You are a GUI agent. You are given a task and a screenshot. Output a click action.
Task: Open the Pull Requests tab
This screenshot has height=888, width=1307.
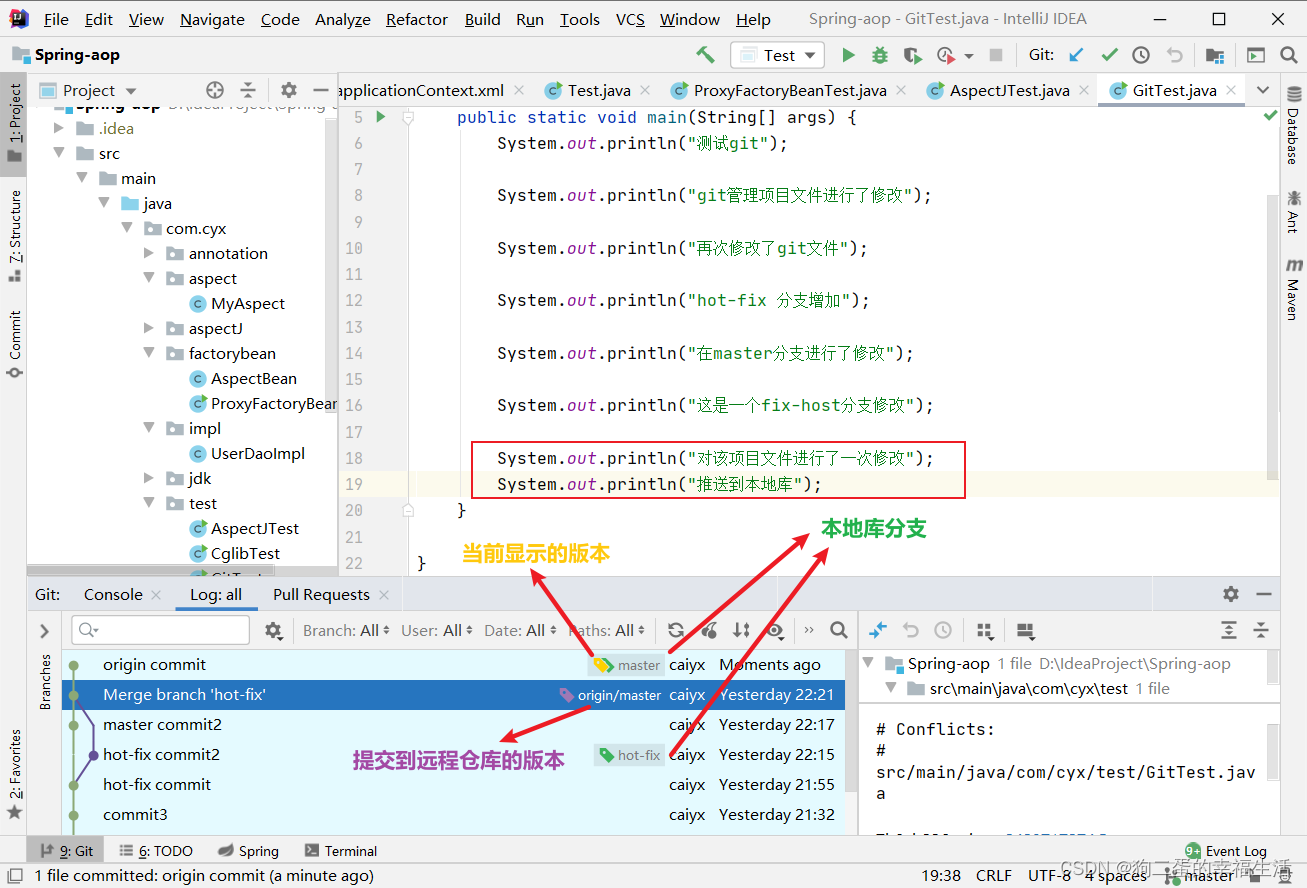[x=321, y=594]
